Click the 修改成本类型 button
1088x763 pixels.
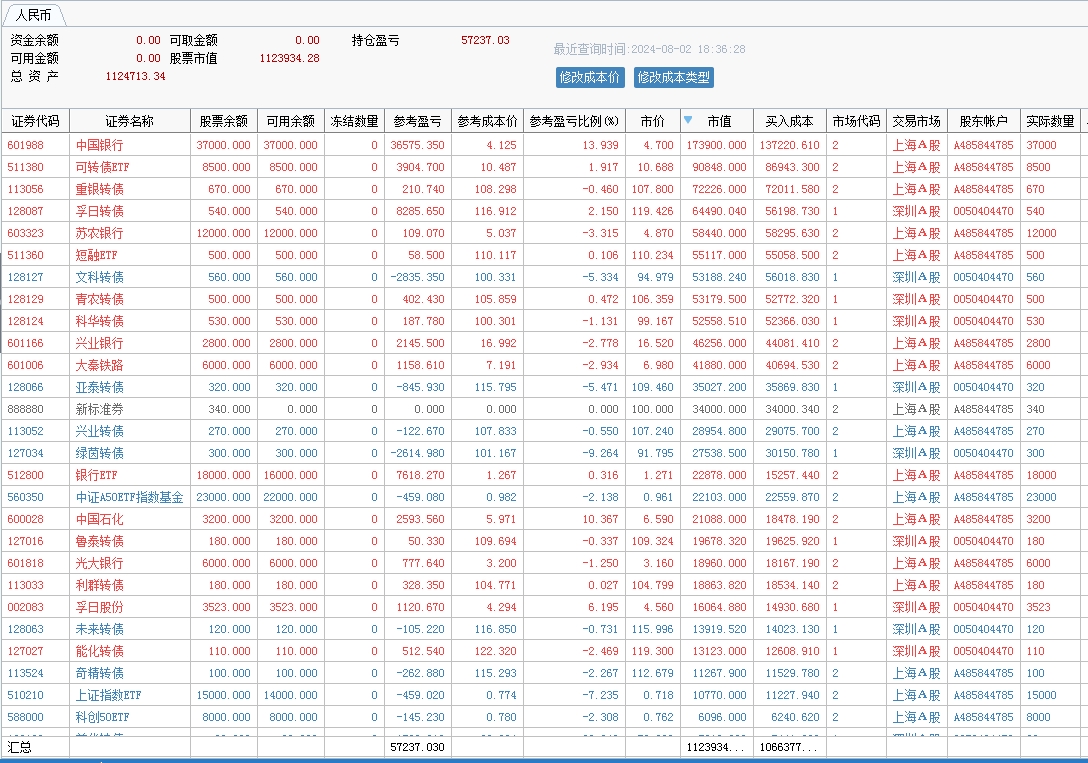[x=673, y=78]
